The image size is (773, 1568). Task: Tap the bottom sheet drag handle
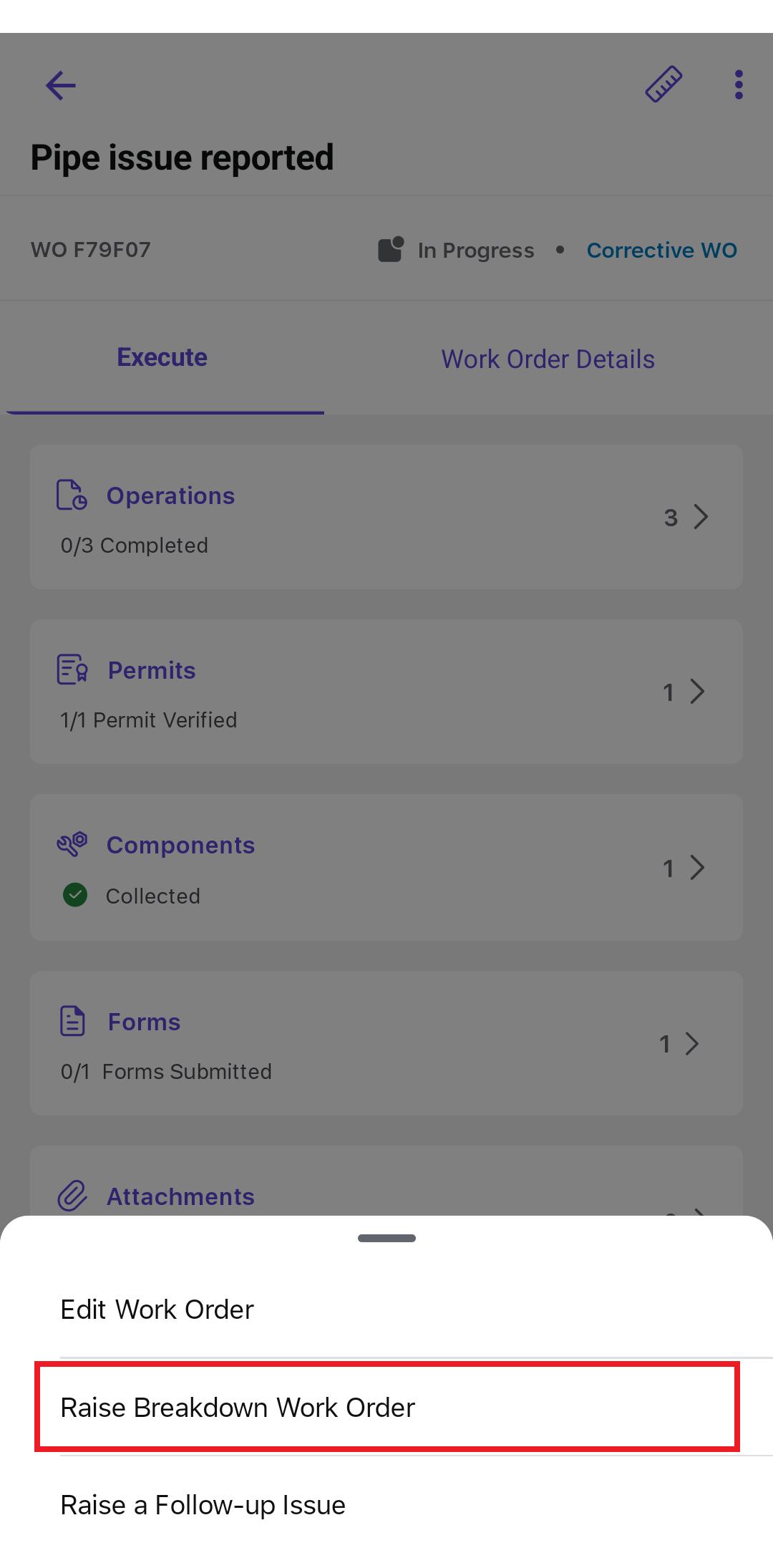pos(386,1238)
